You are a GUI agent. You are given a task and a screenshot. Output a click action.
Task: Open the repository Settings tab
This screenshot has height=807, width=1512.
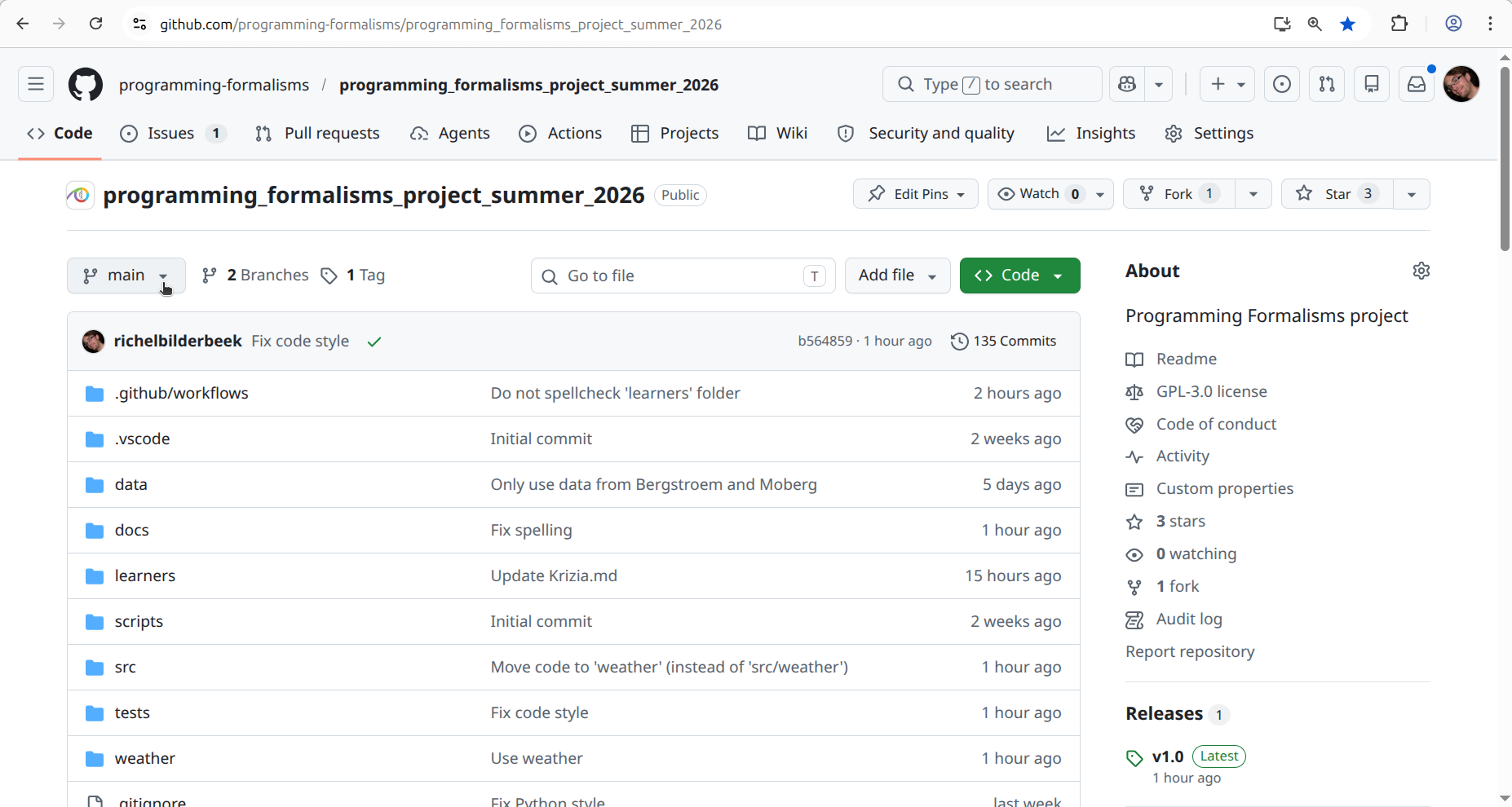tap(1209, 134)
